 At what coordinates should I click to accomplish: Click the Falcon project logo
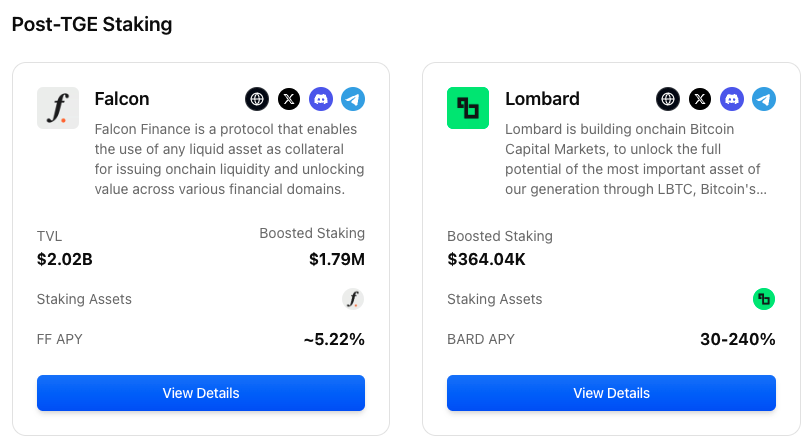tap(58, 108)
